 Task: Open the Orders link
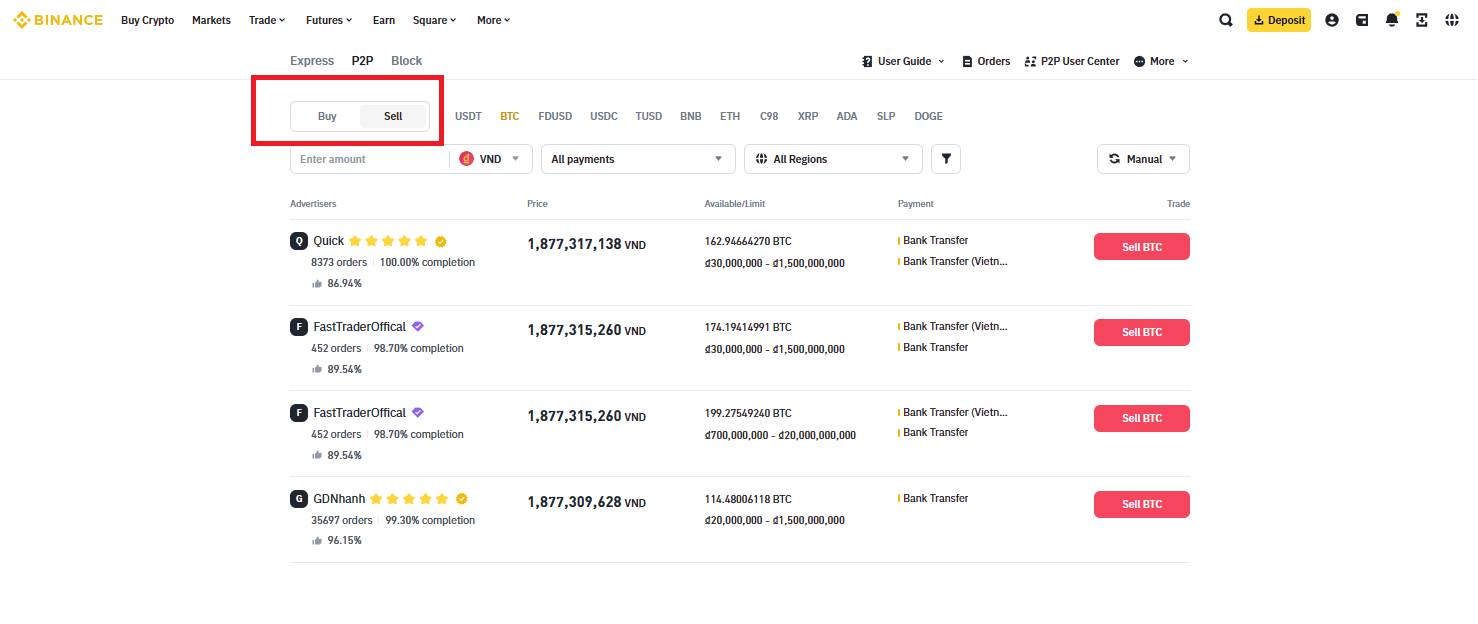click(986, 61)
